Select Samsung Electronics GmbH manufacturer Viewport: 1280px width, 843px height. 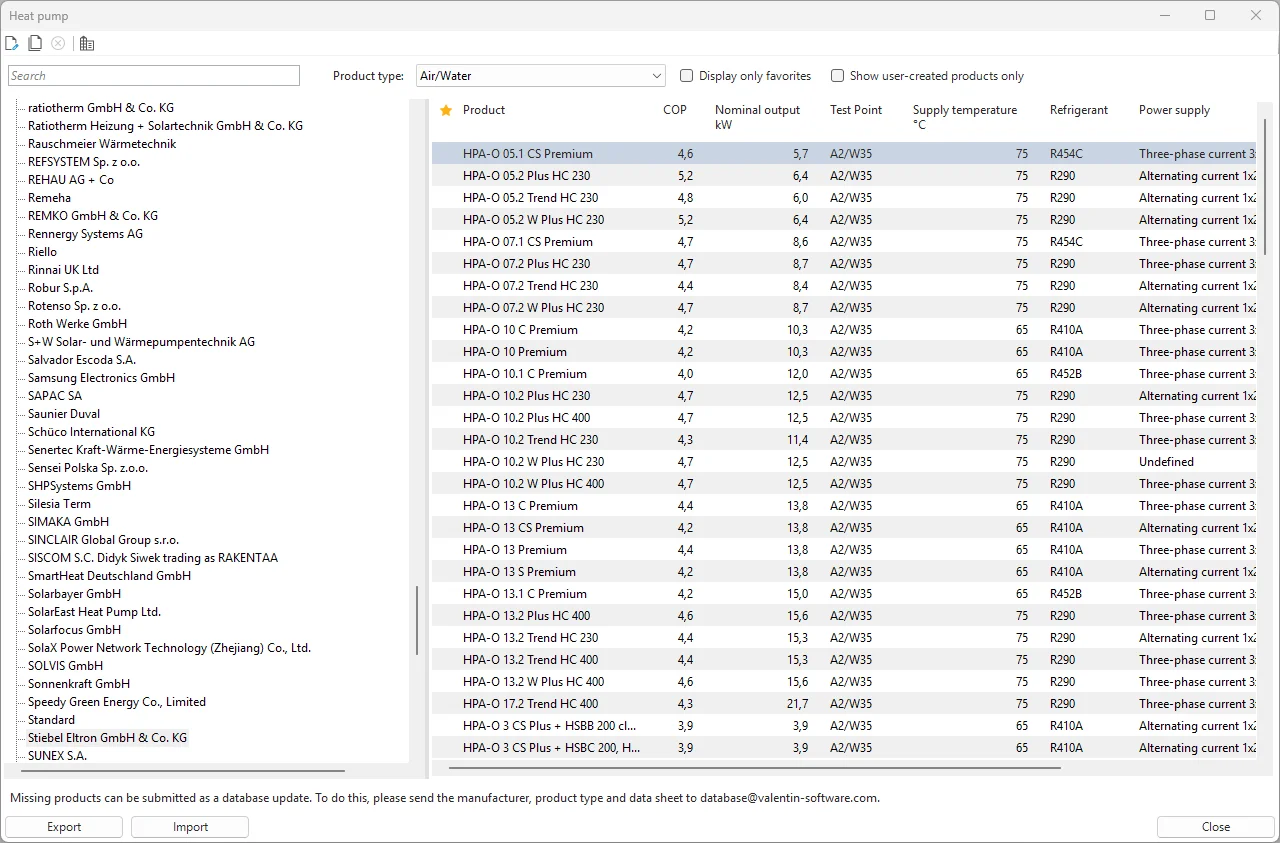(x=101, y=378)
